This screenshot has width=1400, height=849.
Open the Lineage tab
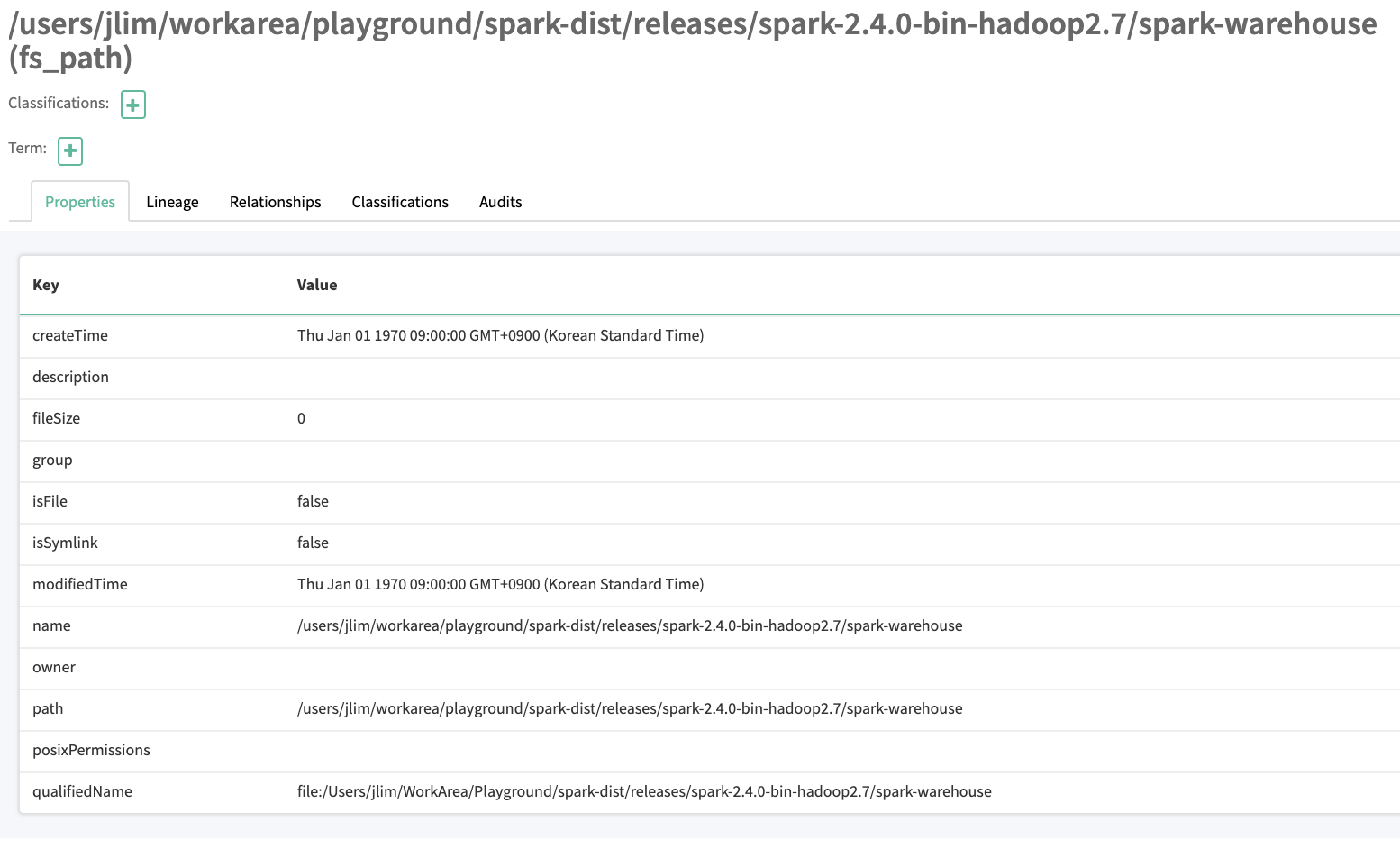pyautogui.click(x=172, y=202)
